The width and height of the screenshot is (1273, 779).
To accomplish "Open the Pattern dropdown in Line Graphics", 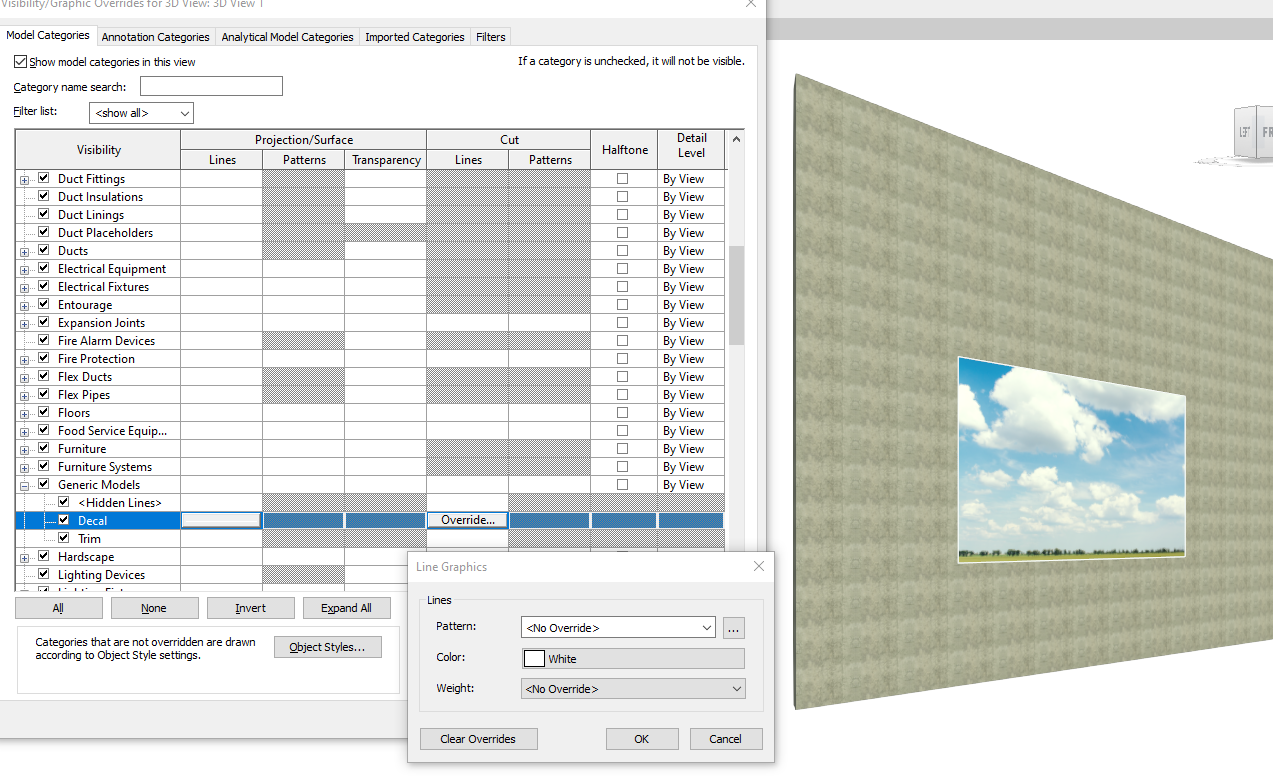I will (617, 627).
